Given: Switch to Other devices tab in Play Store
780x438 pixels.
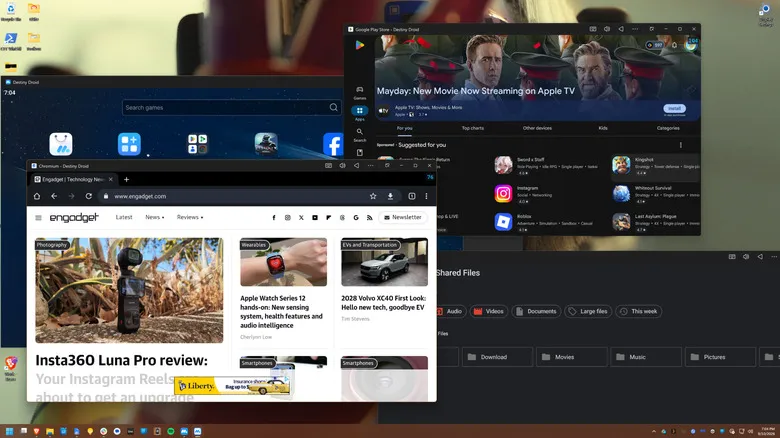Looking at the screenshot, I should [537, 128].
